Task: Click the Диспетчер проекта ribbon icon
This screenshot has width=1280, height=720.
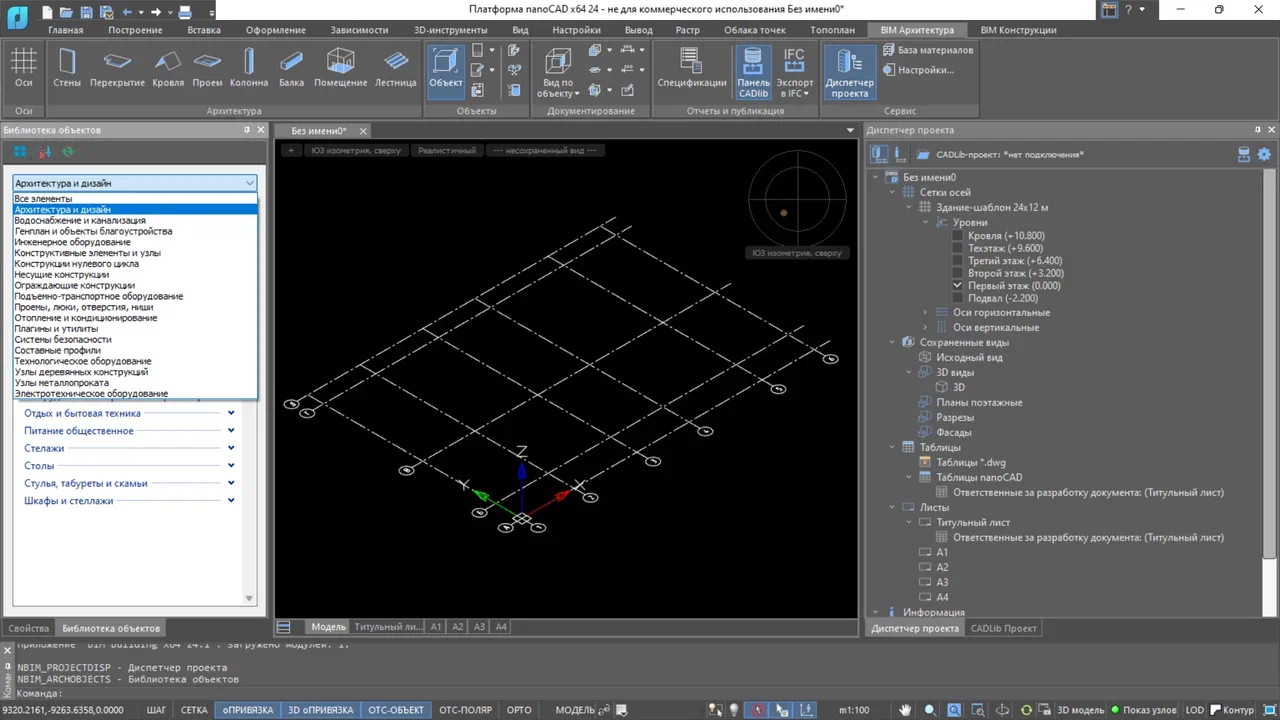Action: click(x=849, y=68)
